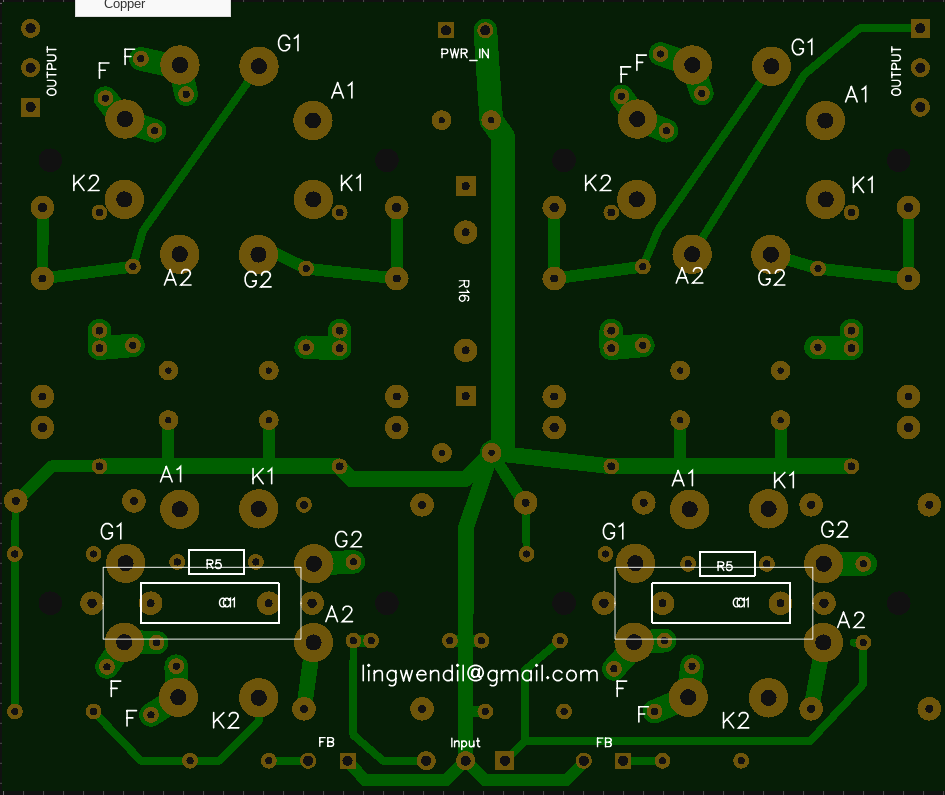945x795 pixels.
Task: Click the K2 label of the upper-left socket
Action: click(86, 183)
